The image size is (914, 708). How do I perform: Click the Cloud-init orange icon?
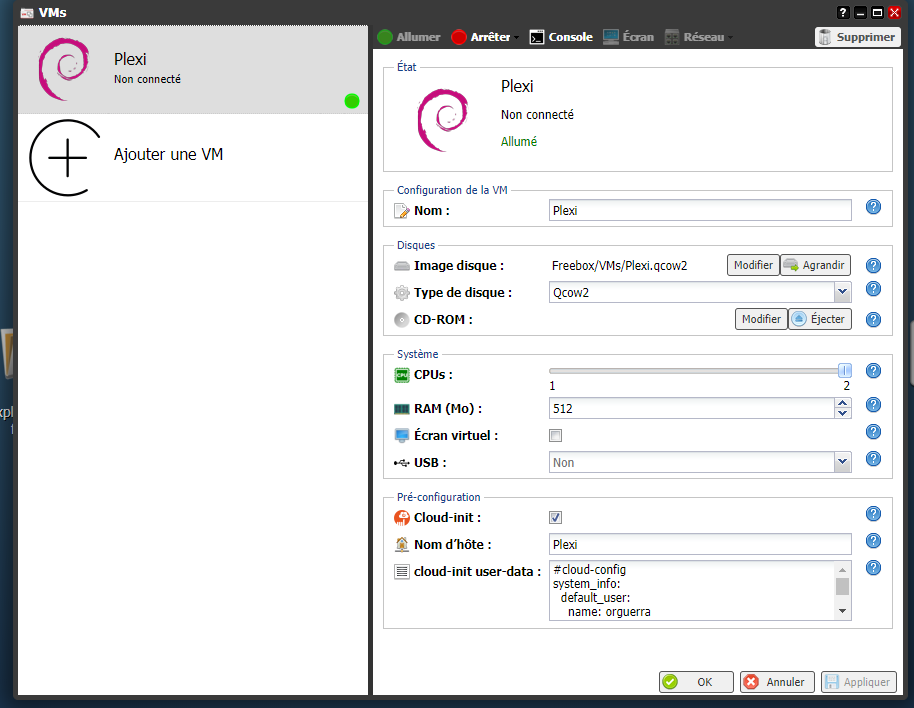[x=402, y=517]
